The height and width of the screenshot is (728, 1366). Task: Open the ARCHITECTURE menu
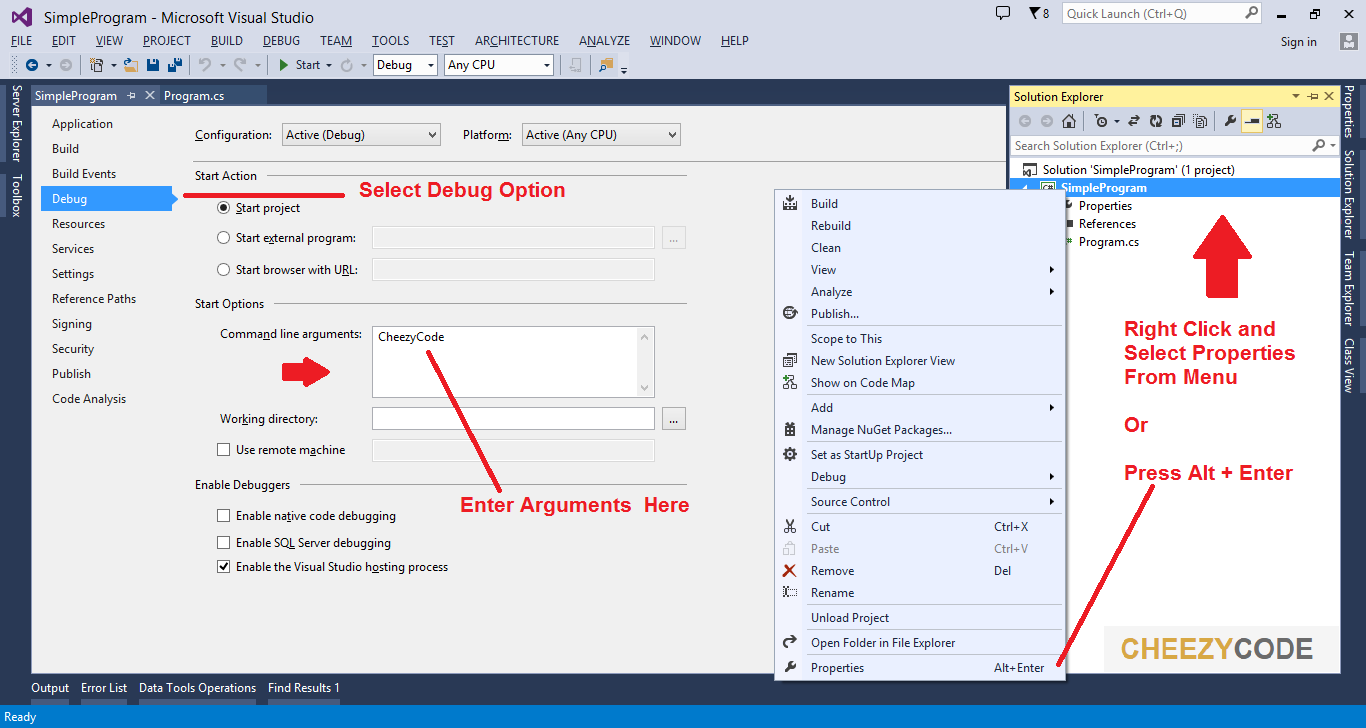517,41
